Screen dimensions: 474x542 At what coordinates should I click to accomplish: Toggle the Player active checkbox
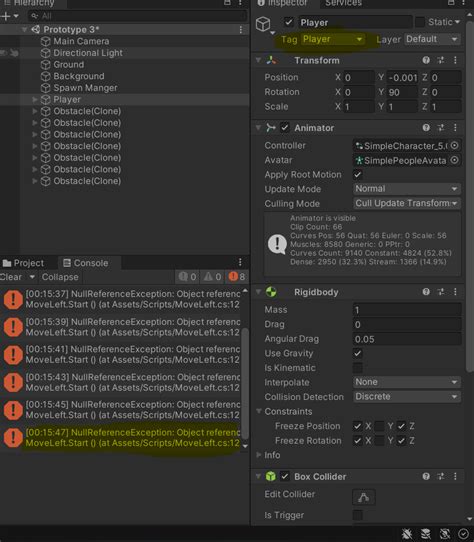tap(289, 22)
